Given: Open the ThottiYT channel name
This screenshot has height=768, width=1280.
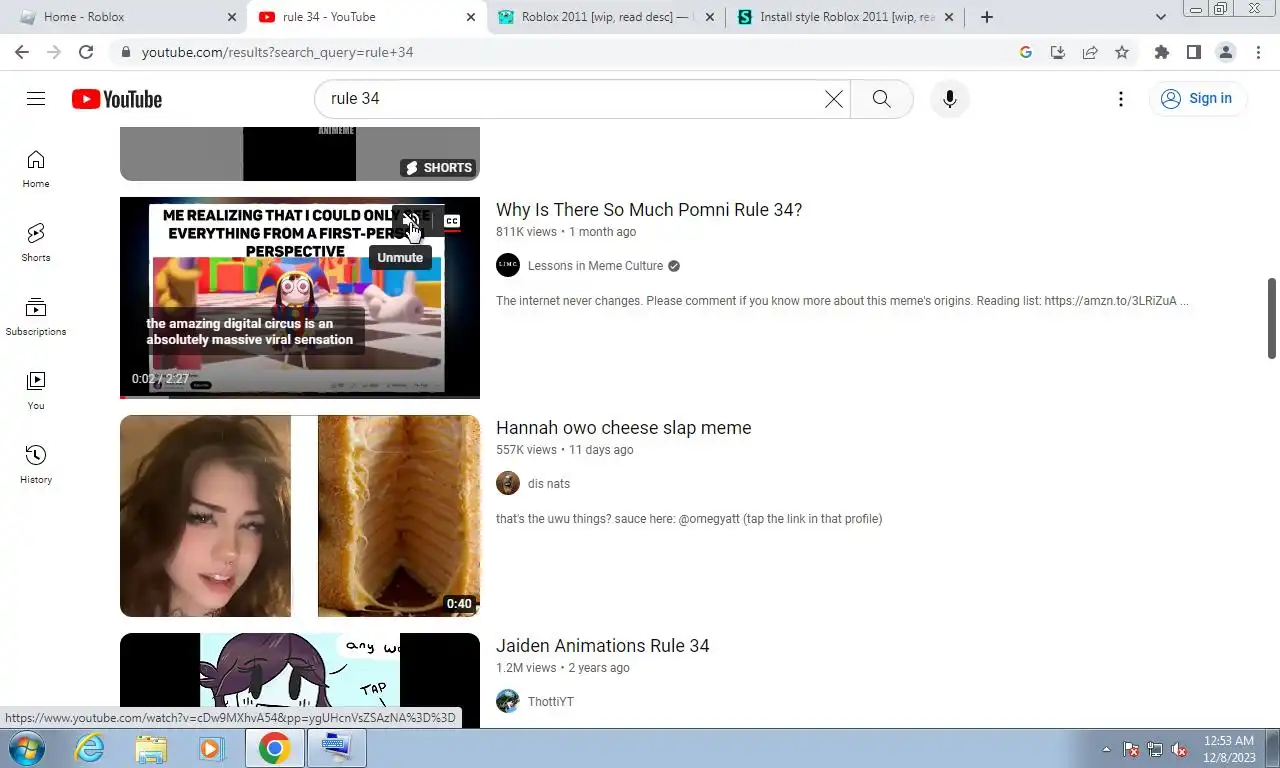Looking at the screenshot, I should pos(551,702).
